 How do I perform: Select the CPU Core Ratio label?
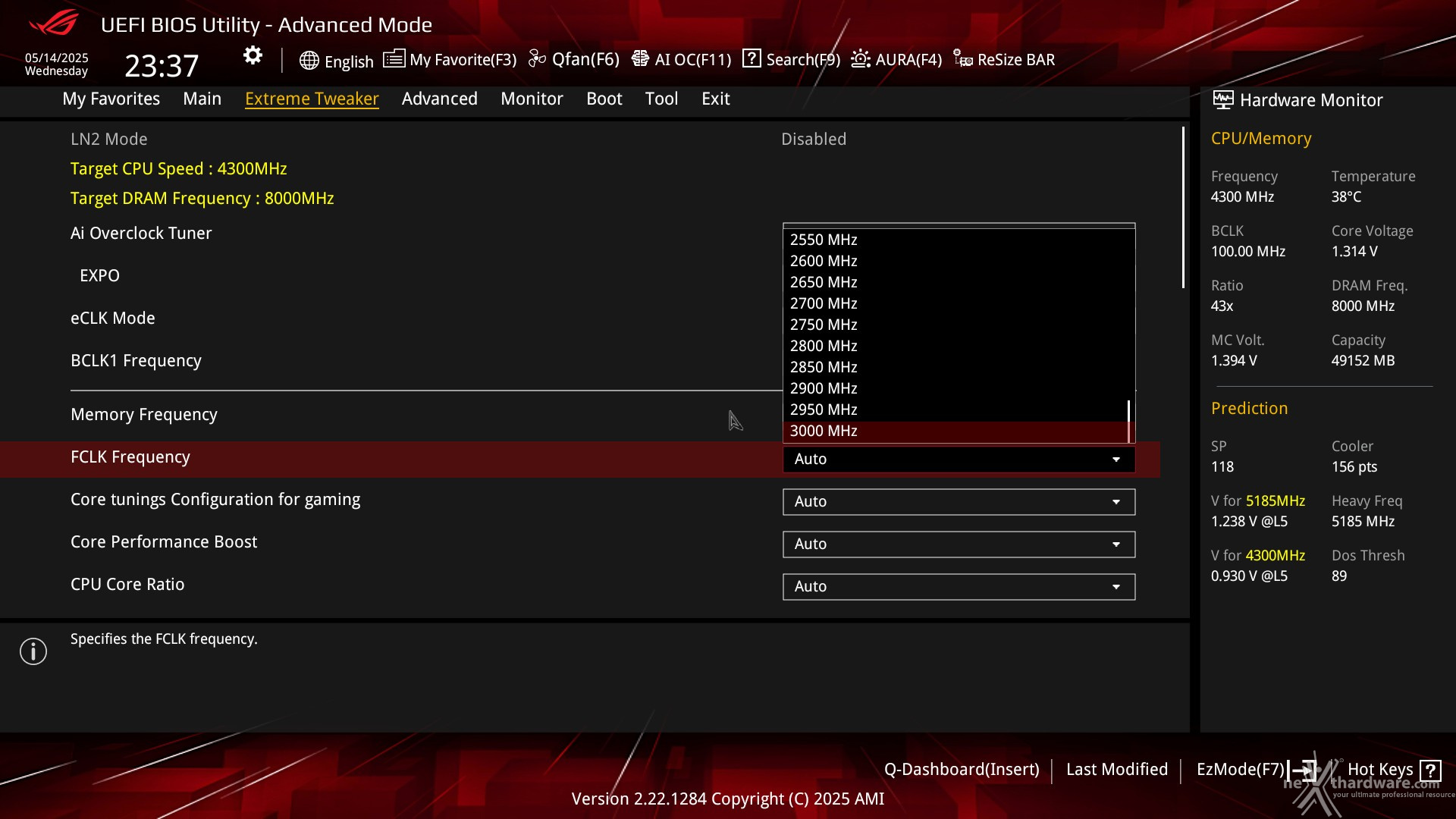click(127, 585)
